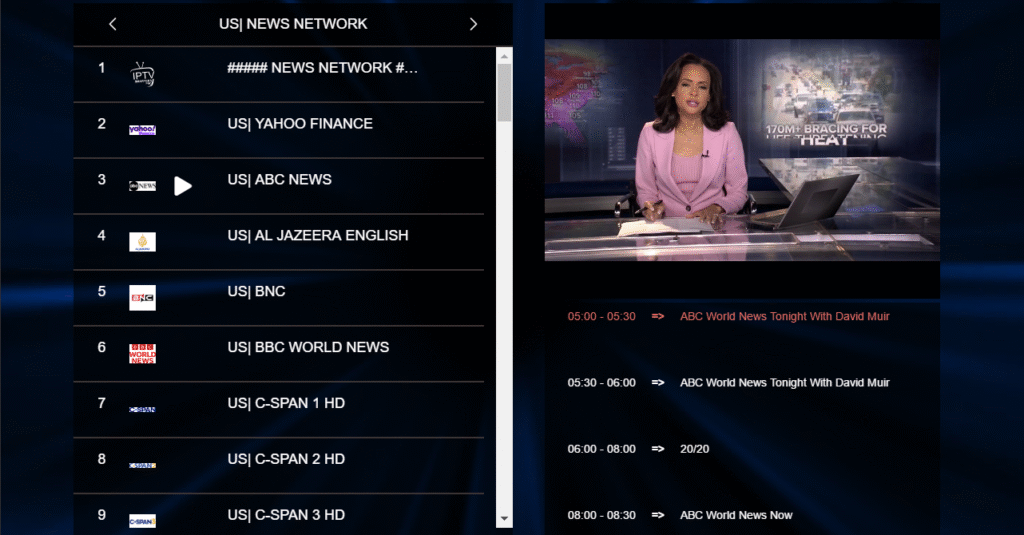
Task: Click the 06:00 - 08:00 time slot
Action: click(601, 449)
